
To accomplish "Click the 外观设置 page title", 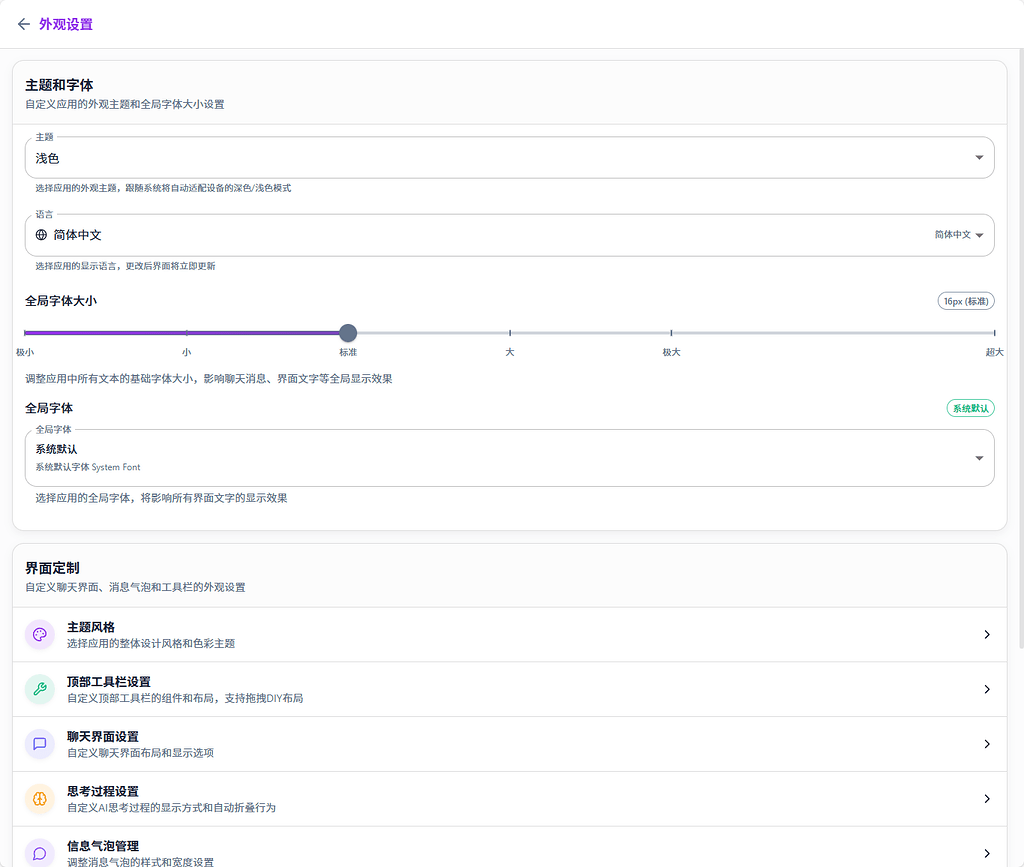I will [66, 24].
